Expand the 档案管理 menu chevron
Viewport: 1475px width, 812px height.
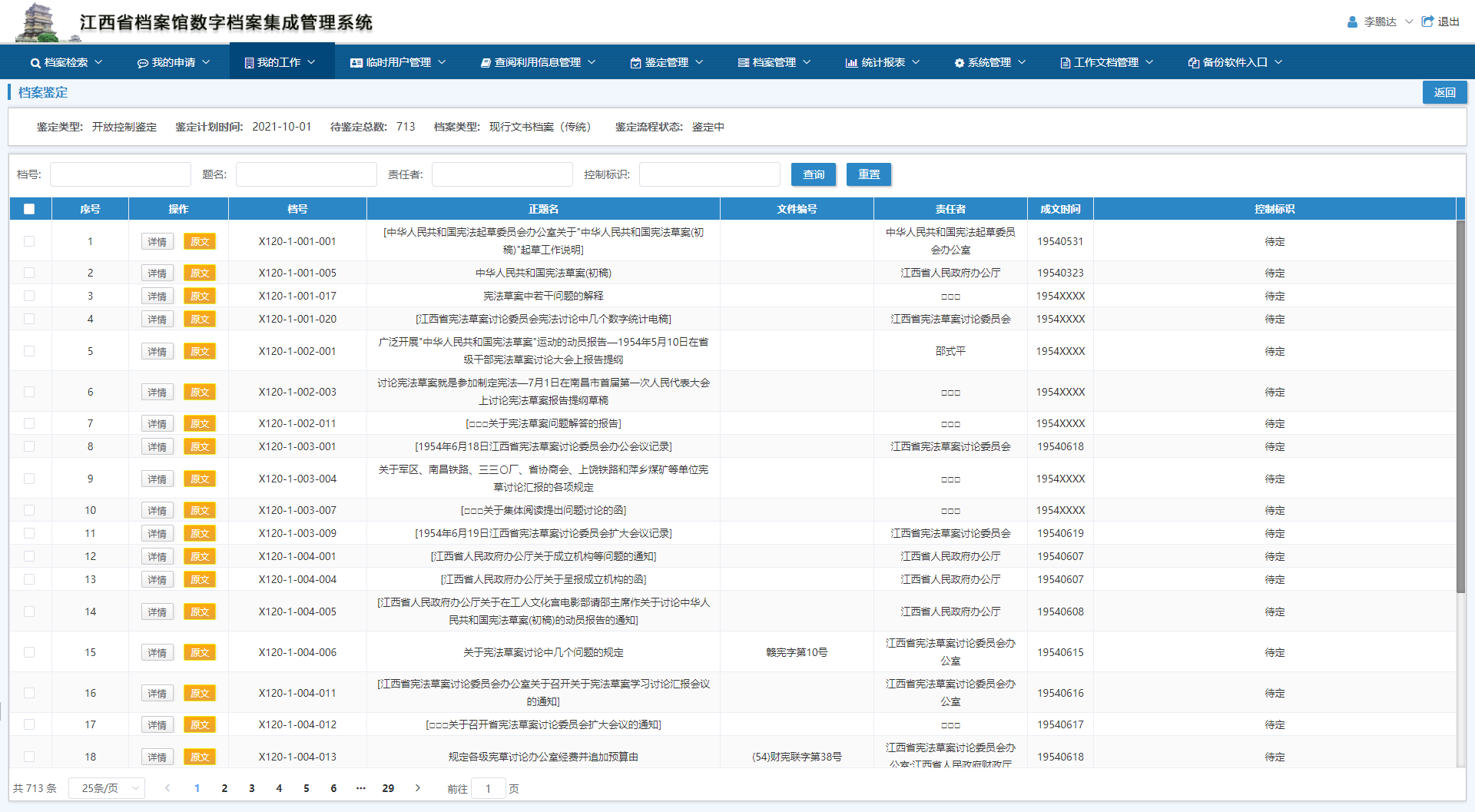click(x=807, y=62)
